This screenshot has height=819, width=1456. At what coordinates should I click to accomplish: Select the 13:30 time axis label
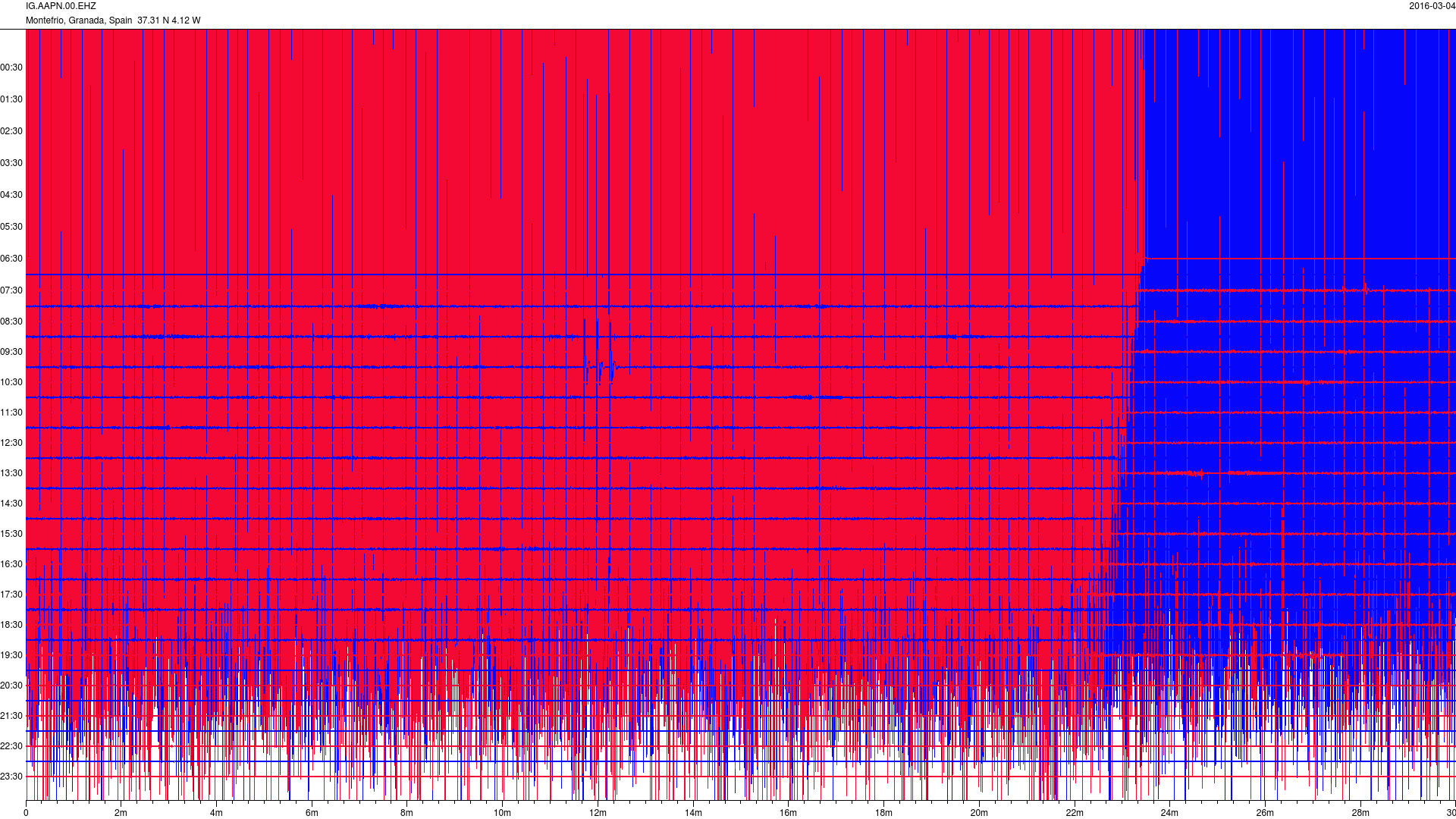point(11,473)
